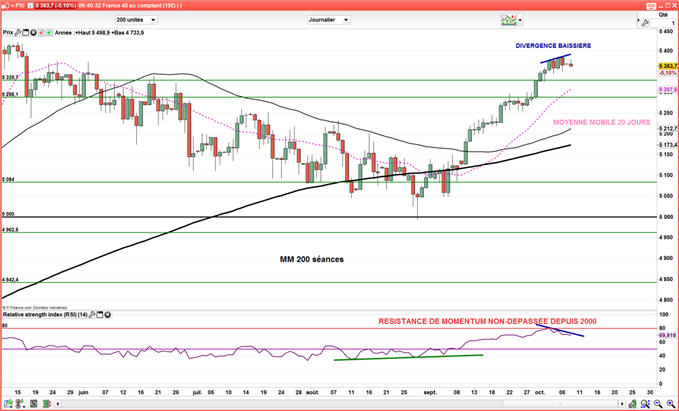Click fourth bottom-left toolbar icon

[x=45, y=404]
